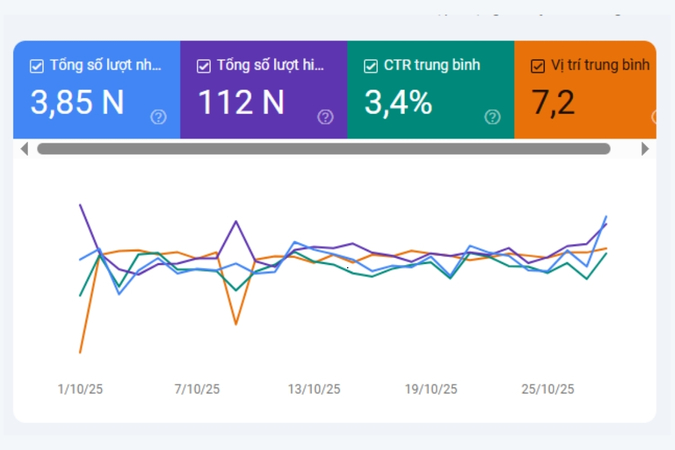Uncheck the Tổng số lượt hi... checkbox

point(204,66)
